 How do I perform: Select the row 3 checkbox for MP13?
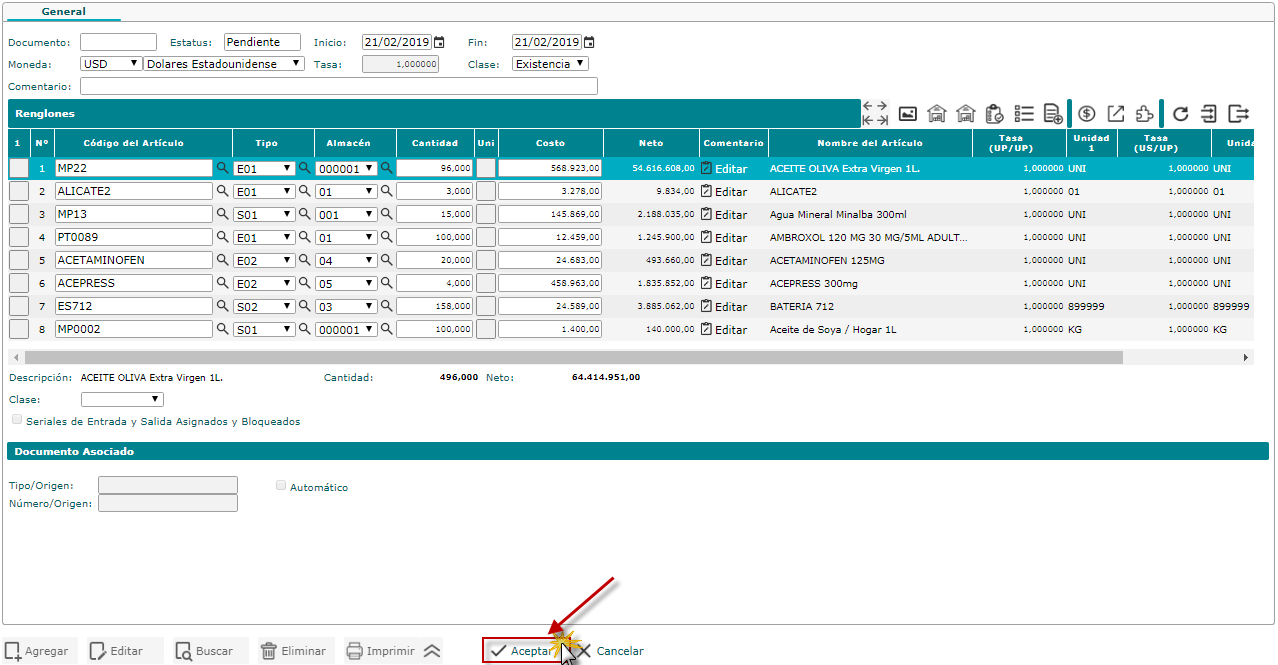(19, 214)
